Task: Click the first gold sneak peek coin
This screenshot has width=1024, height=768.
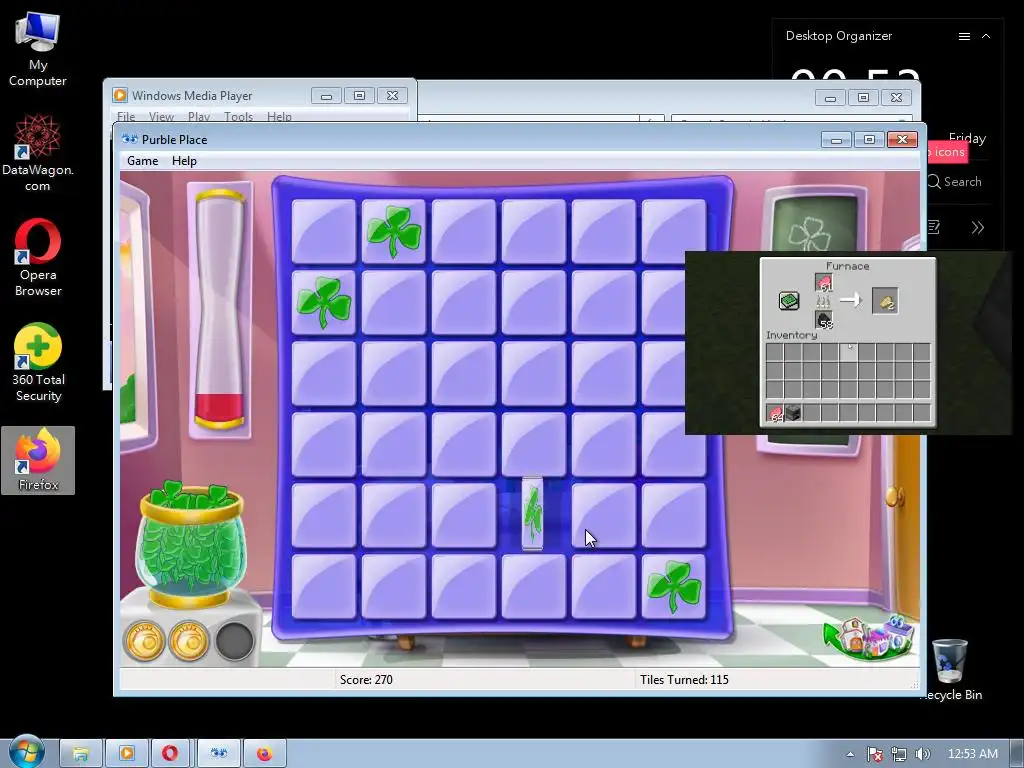Action: 144,641
